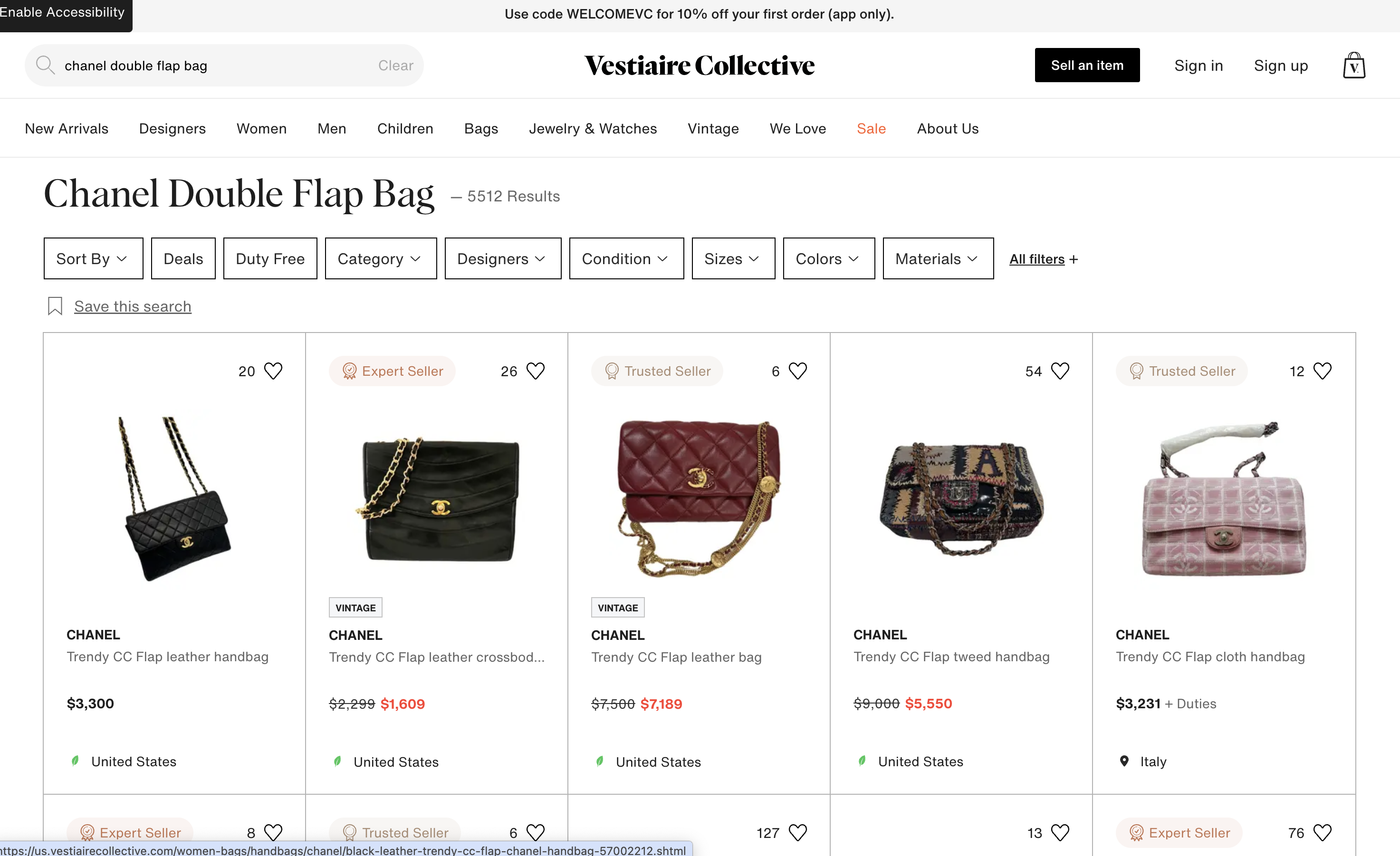Click the Sell an item button
Image resolution: width=1400 pixels, height=856 pixels.
tap(1087, 66)
